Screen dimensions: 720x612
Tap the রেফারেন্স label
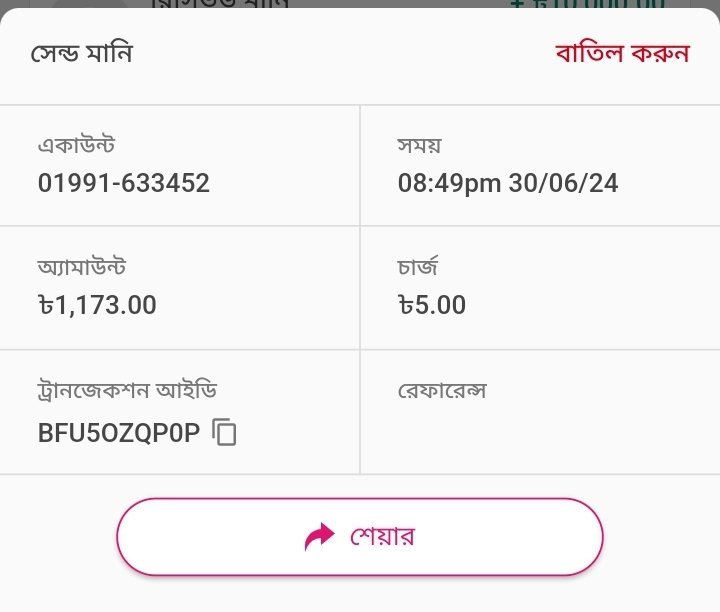(x=441, y=390)
